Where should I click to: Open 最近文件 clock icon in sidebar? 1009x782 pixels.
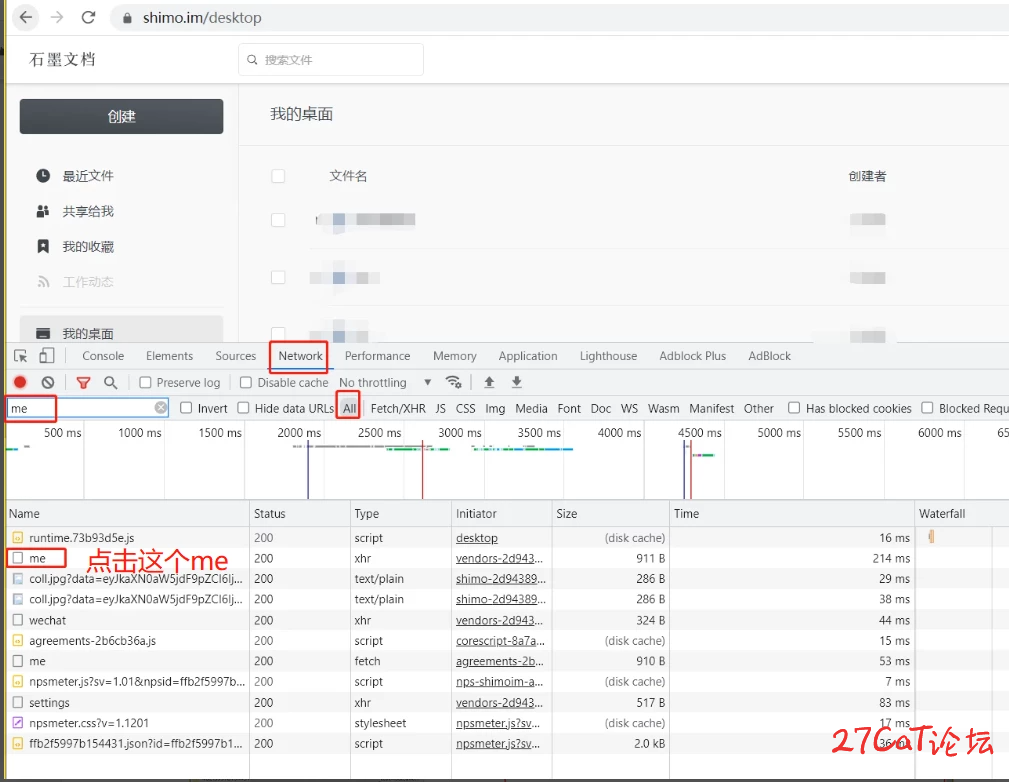43,176
